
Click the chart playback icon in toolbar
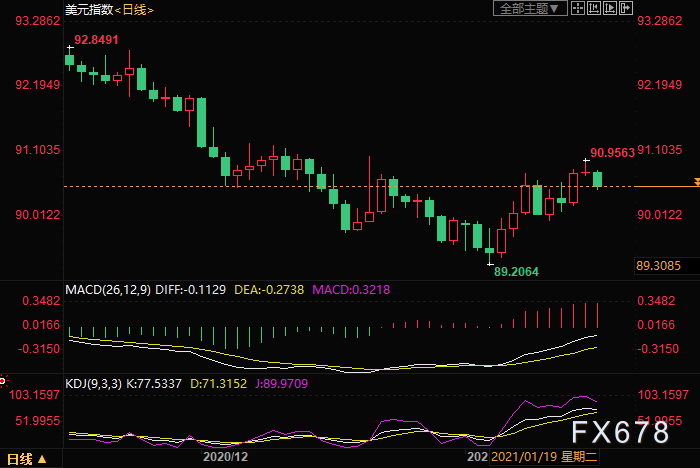(x=611, y=8)
